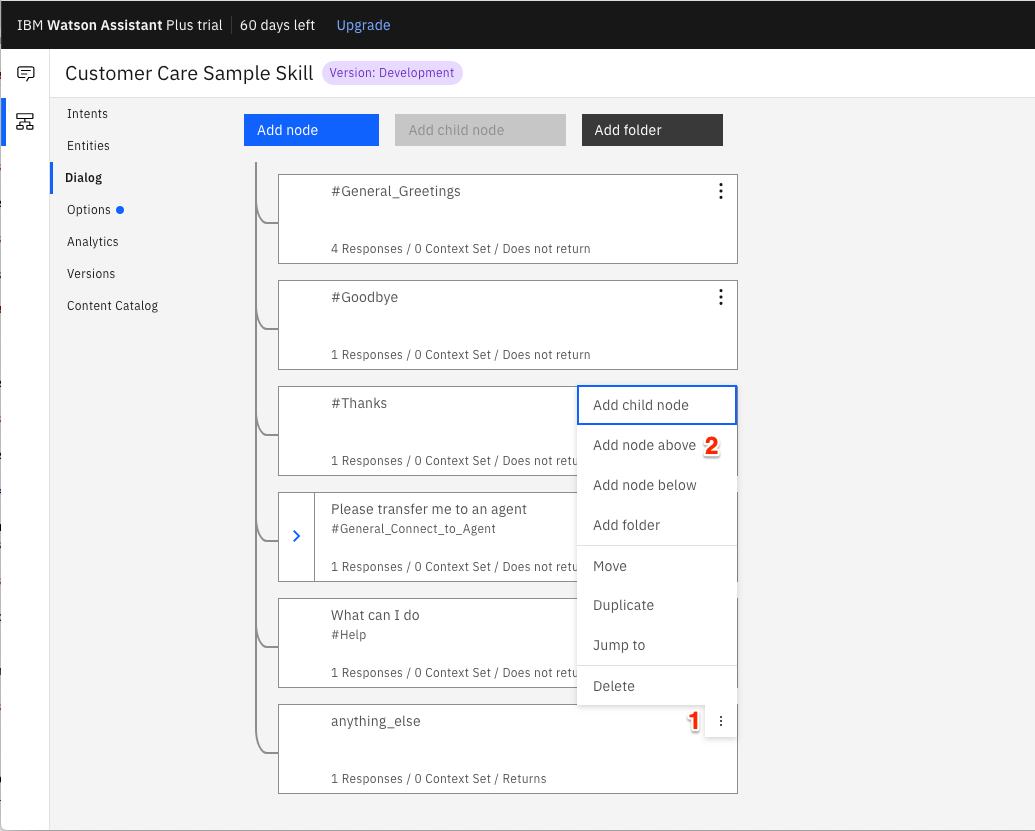Select Jump to in context menu

tap(657, 646)
